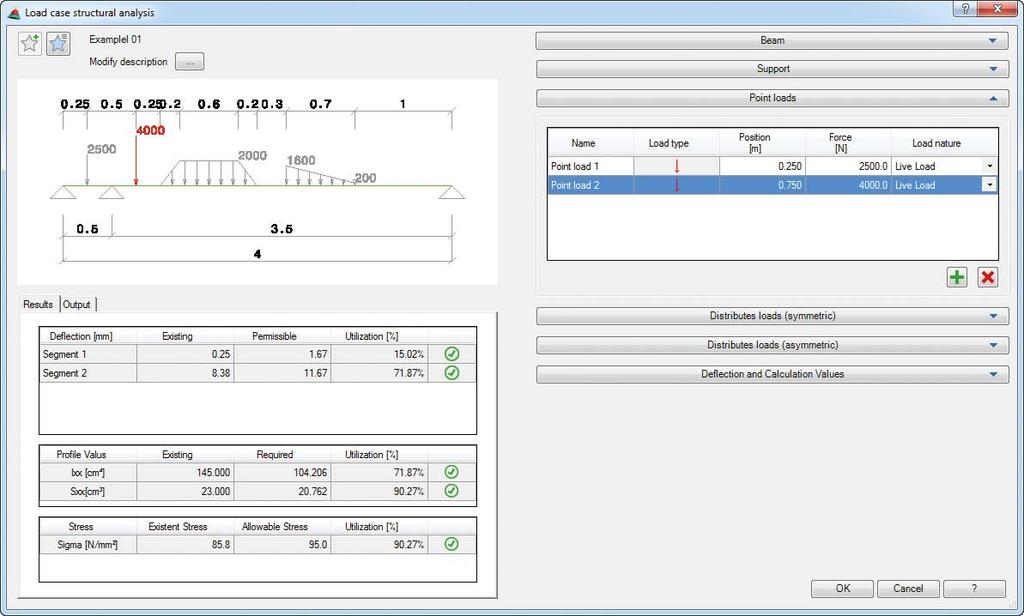Click the Examplel 01 title text
The width and height of the screenshot is (1024, 616).
click(115, 39)
